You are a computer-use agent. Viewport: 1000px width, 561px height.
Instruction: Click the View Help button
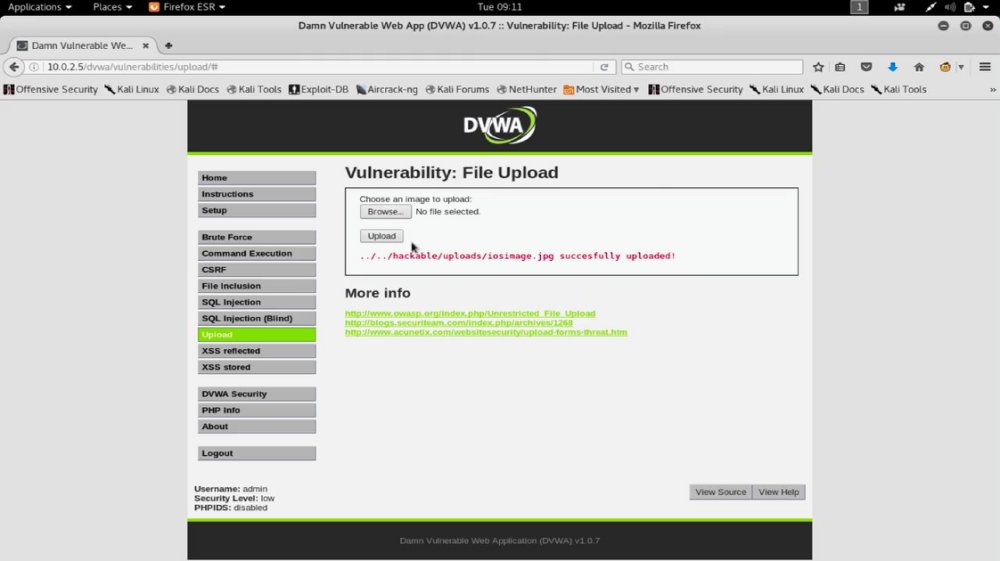tap(779, 492)
